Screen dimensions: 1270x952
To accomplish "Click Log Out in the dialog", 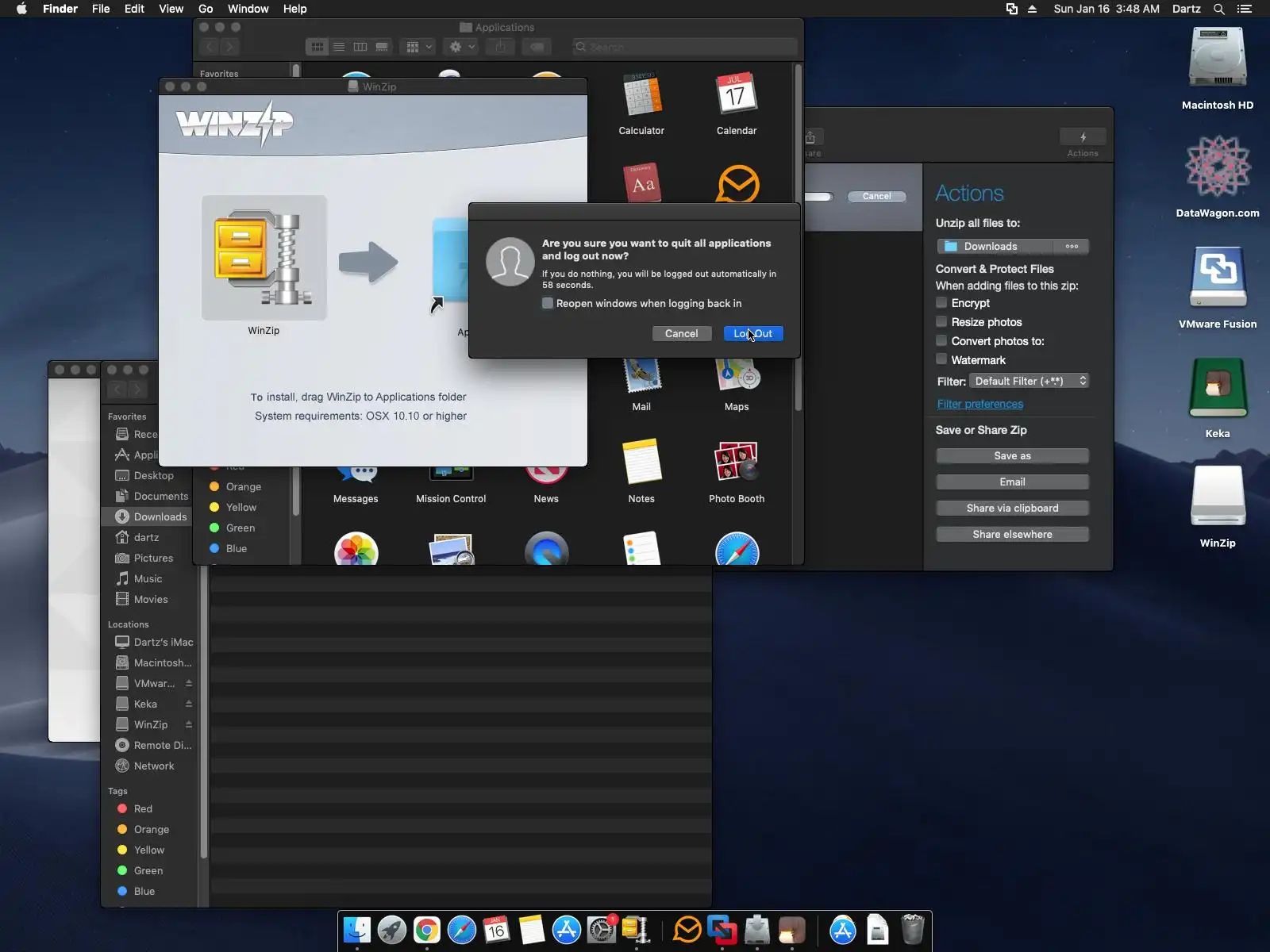I will coord(753,333).
